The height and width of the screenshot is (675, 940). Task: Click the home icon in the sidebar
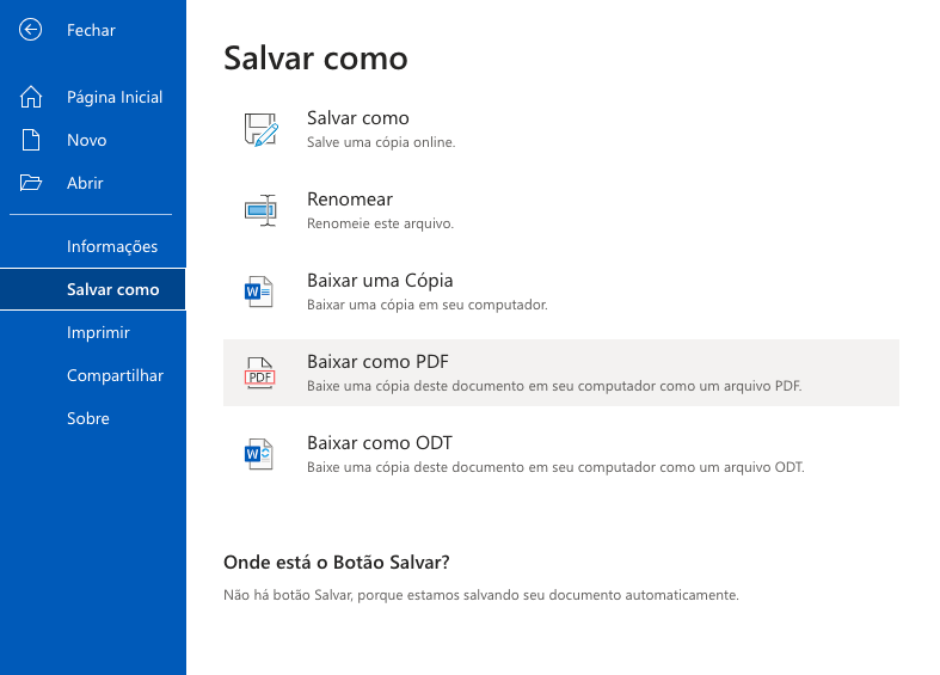pyautogui.click(x=31, y=97)
